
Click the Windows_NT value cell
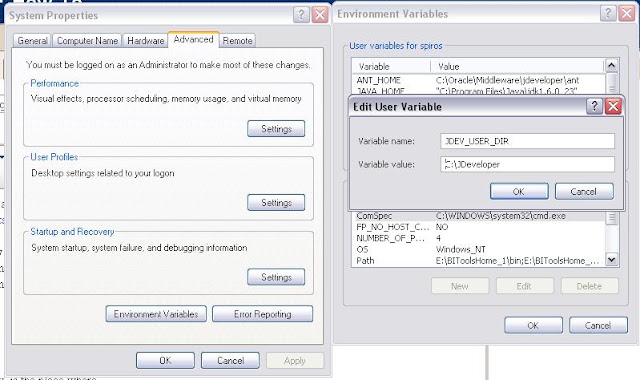coord(460,249)
